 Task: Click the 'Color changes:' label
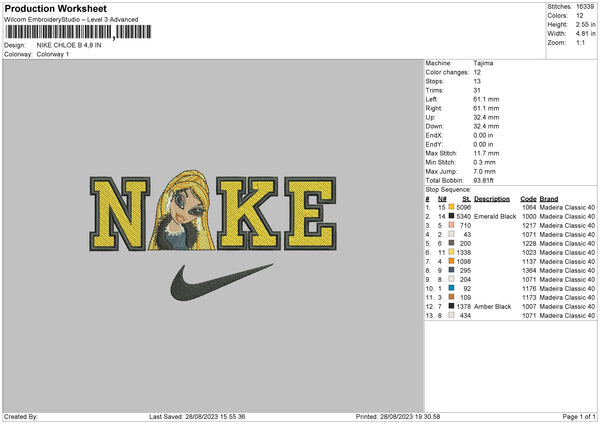(447, 72)
